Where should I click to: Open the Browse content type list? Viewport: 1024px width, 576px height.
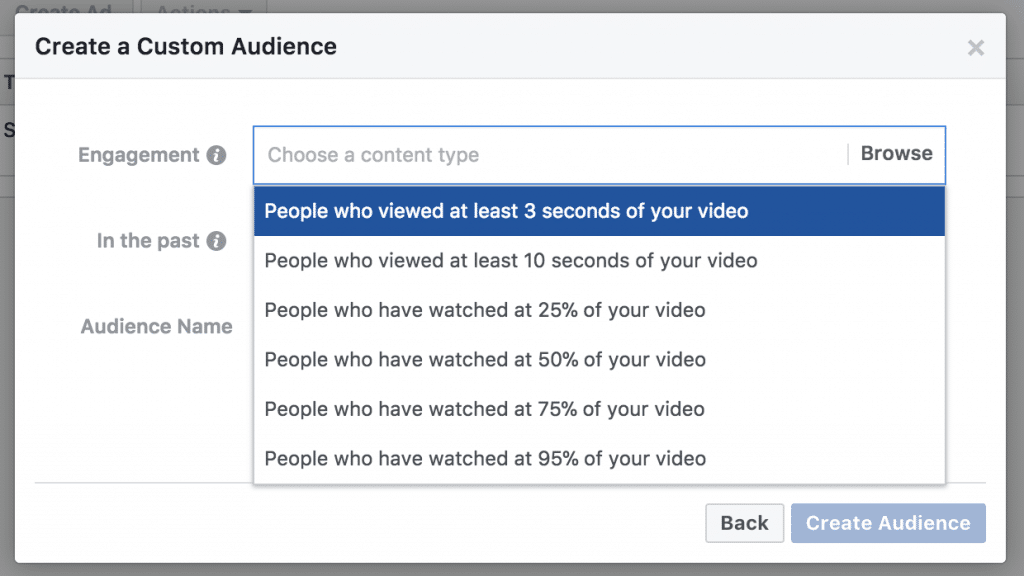(x=896, y=153)
